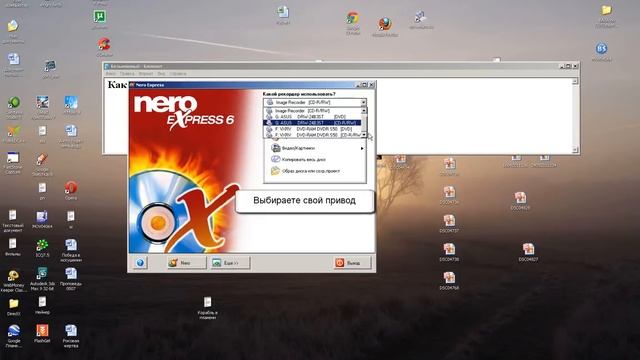The width and height of the screenshot is (640, 360).
Task: Pick F: DVD-RAM DVDR 550 [DVD] recorder
Action: tap(312, 129)
